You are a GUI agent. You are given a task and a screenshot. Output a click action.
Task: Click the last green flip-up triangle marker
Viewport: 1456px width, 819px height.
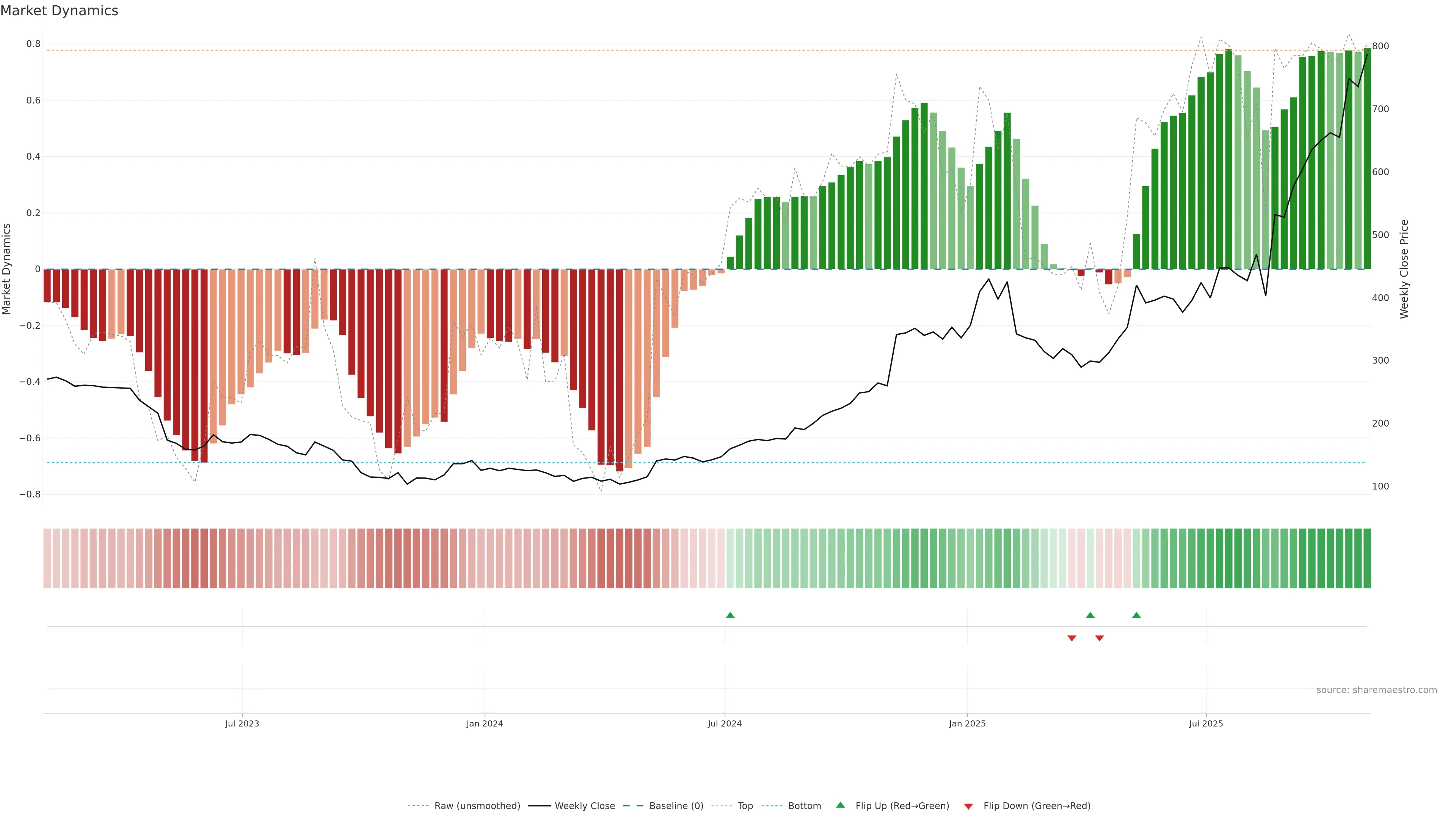[1136, 615]
